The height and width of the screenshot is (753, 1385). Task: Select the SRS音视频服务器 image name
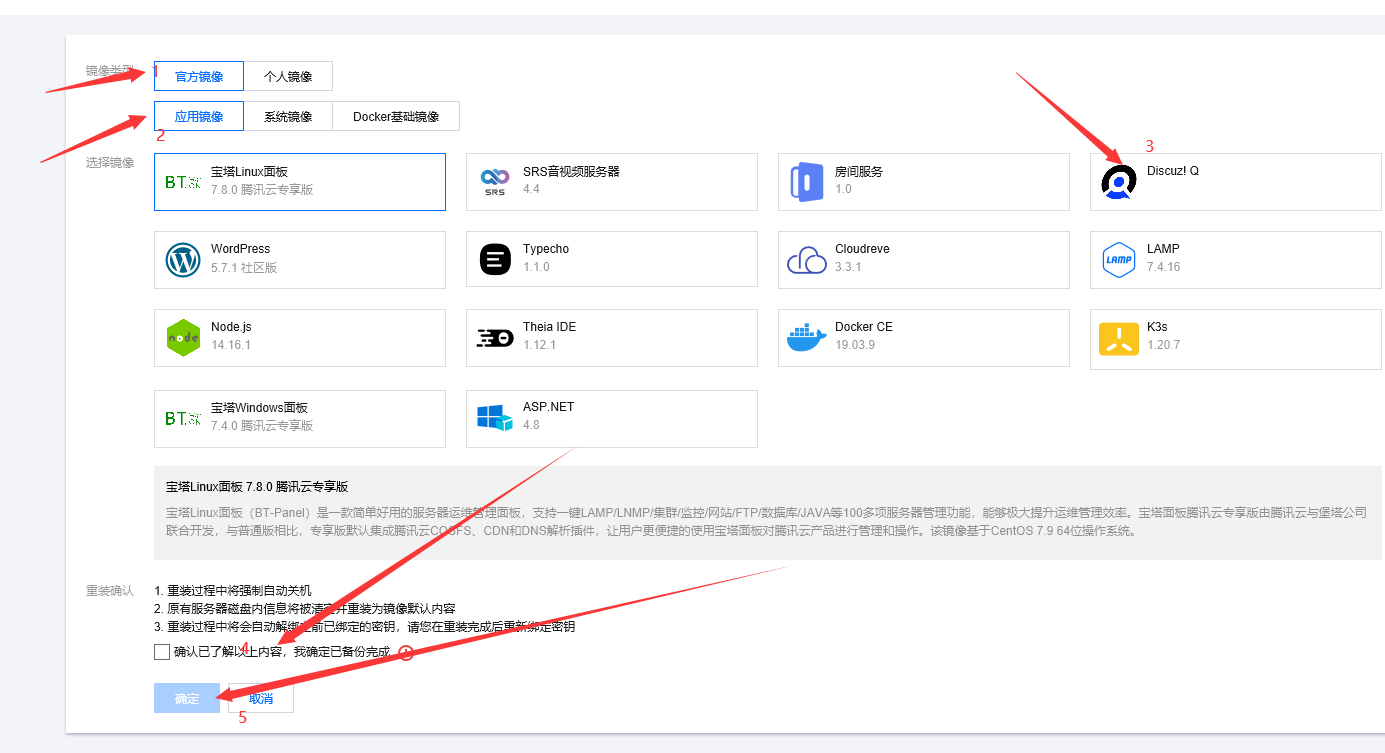(x=571, y=172)
